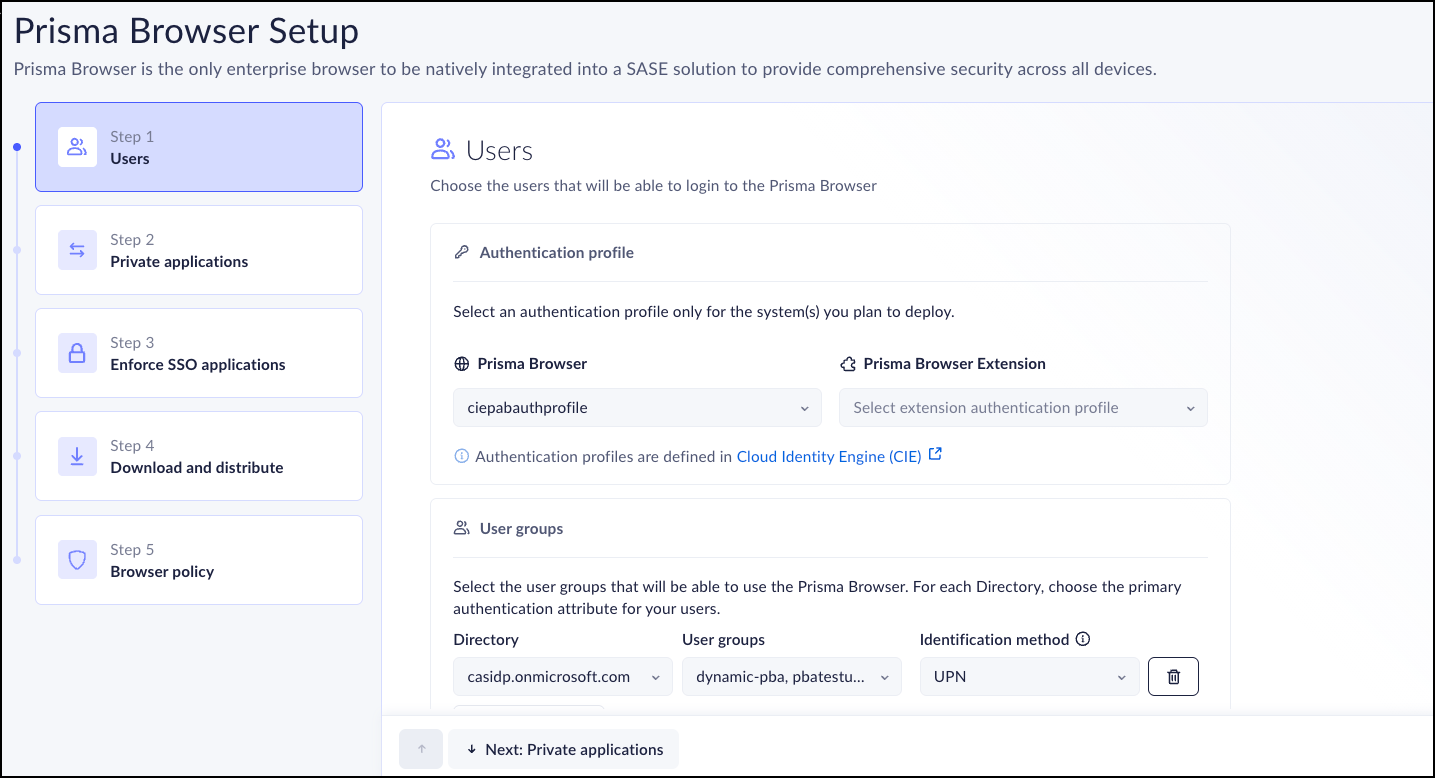Click the shield icon for Browser policy
The width and height of the screenshot is (1435, 778).
coord(77,560)
